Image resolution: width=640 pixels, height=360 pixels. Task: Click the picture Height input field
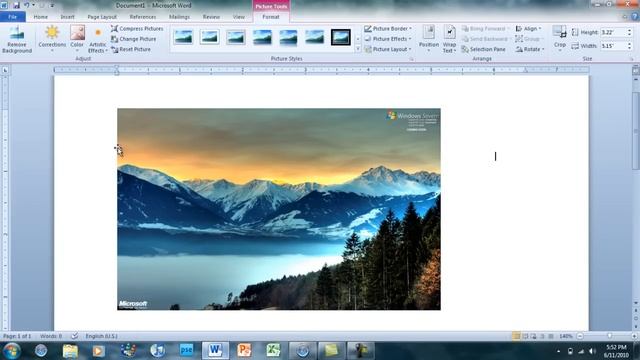tap(613, 32)
